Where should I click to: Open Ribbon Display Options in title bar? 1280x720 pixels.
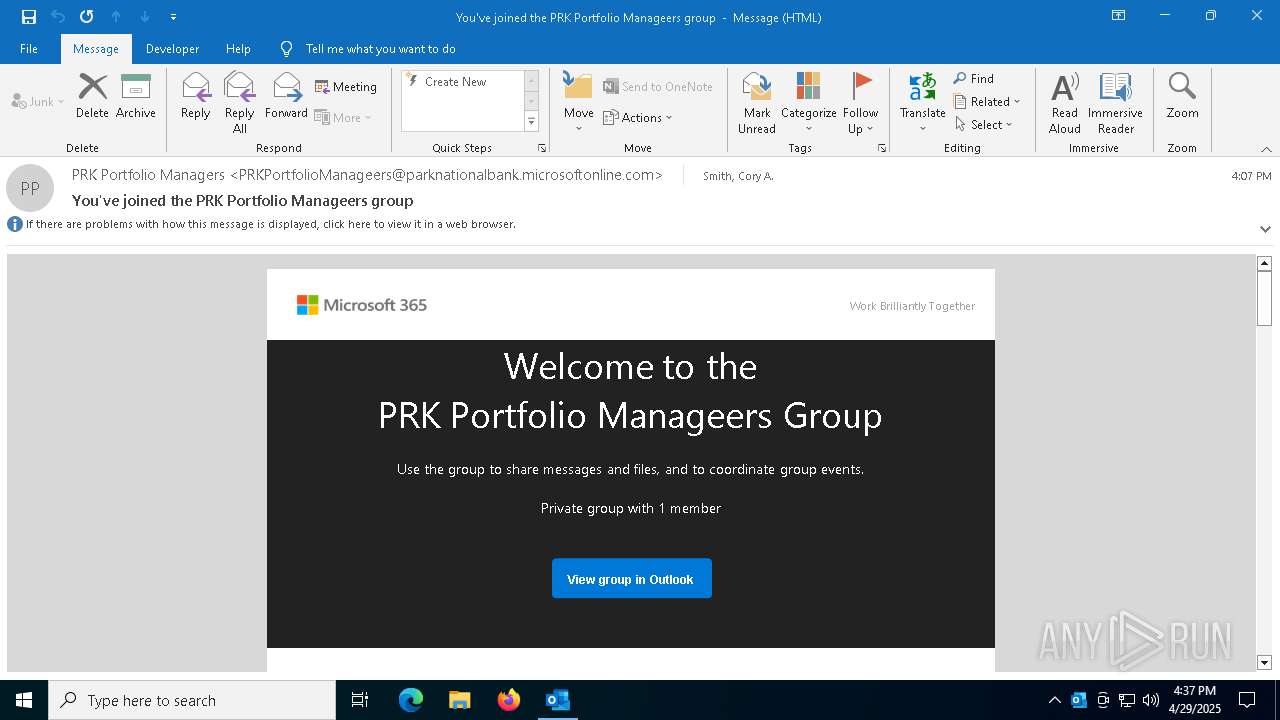1119,16
